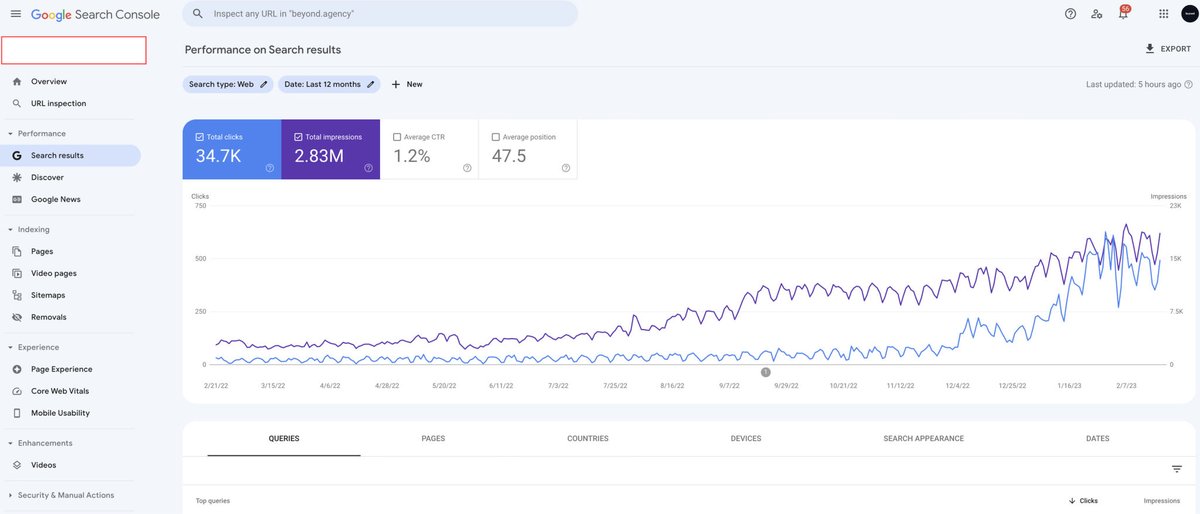This screenshot has width=1200, height=514.
Task: Open the property selector box
Action: [x=74, y=50]
